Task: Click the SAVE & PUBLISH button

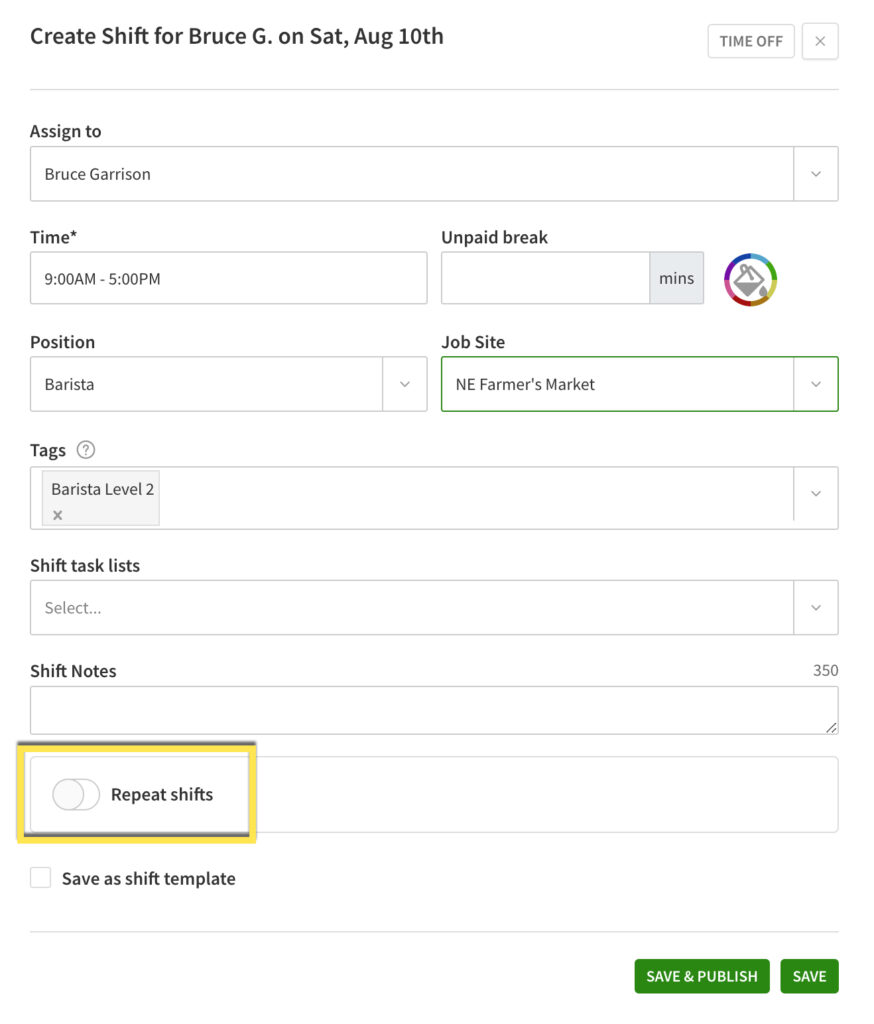Action: click(701, 976)
